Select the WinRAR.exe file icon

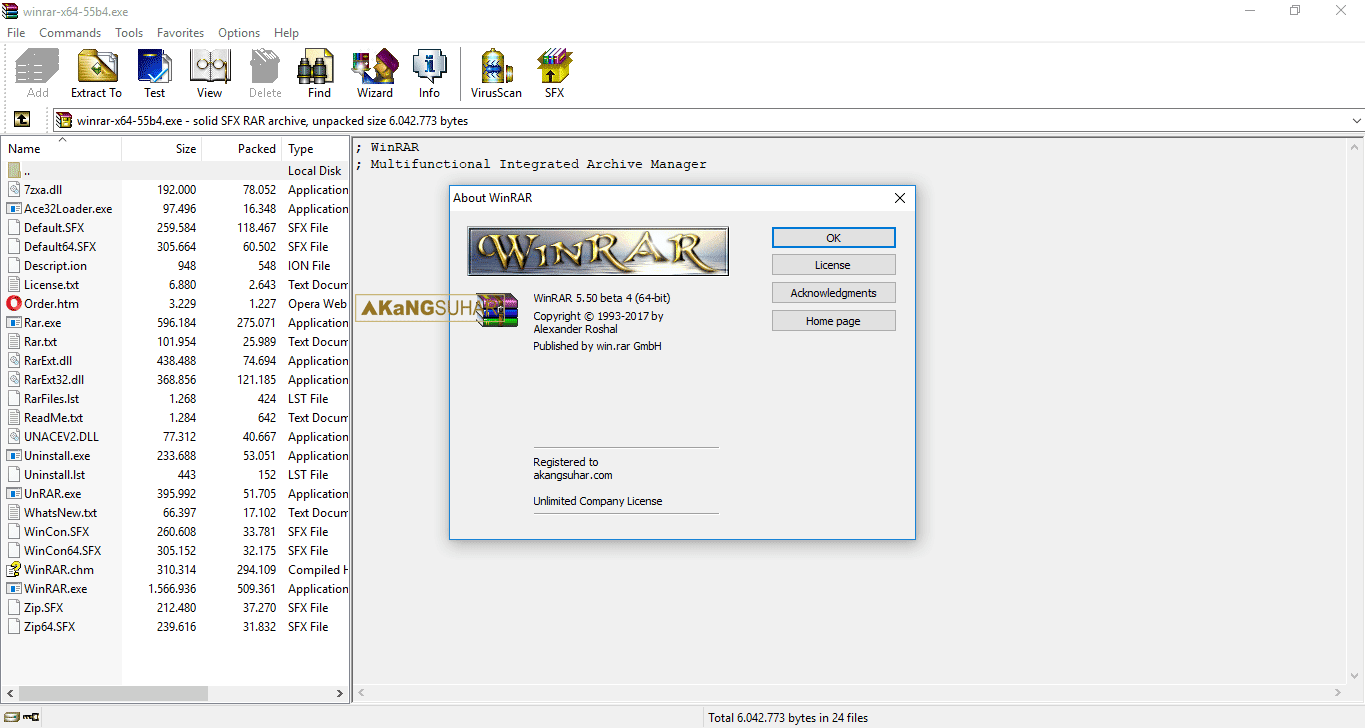[14, 589]
